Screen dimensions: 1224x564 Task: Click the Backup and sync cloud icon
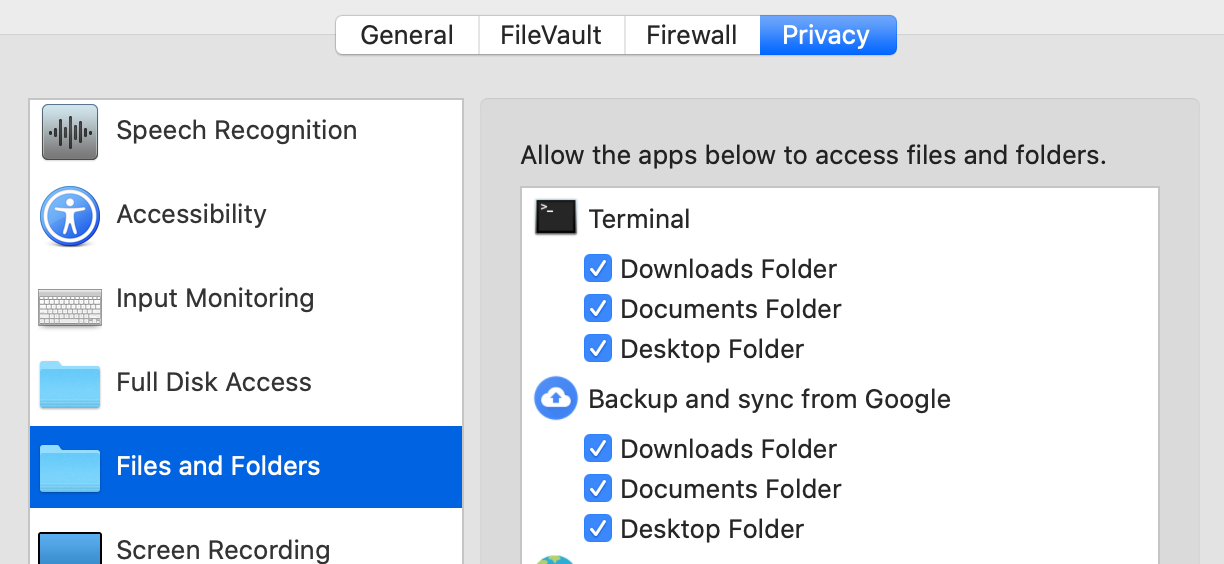tap(556, 398)
